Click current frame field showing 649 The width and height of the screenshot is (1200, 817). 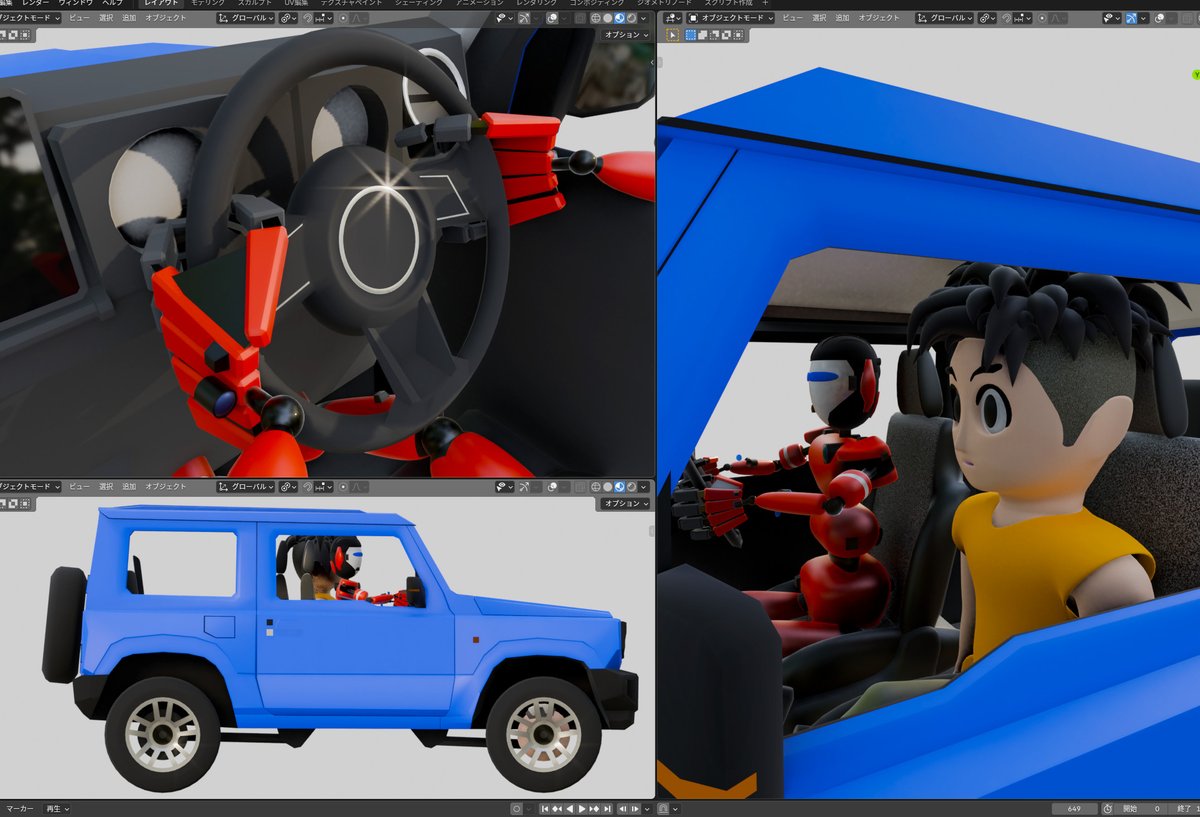click(1075, 808)
